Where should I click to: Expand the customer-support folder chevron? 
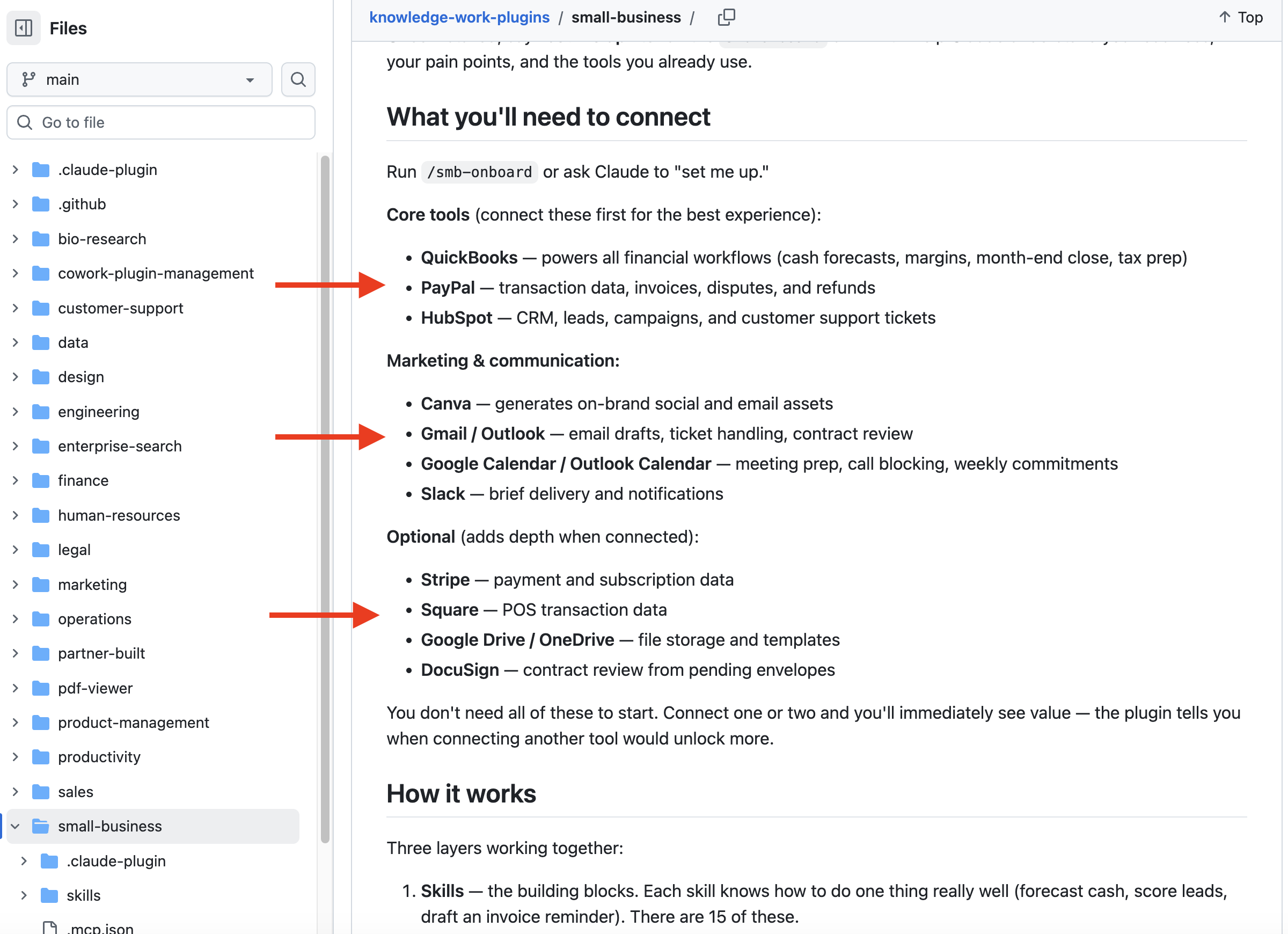pos(16,309)
